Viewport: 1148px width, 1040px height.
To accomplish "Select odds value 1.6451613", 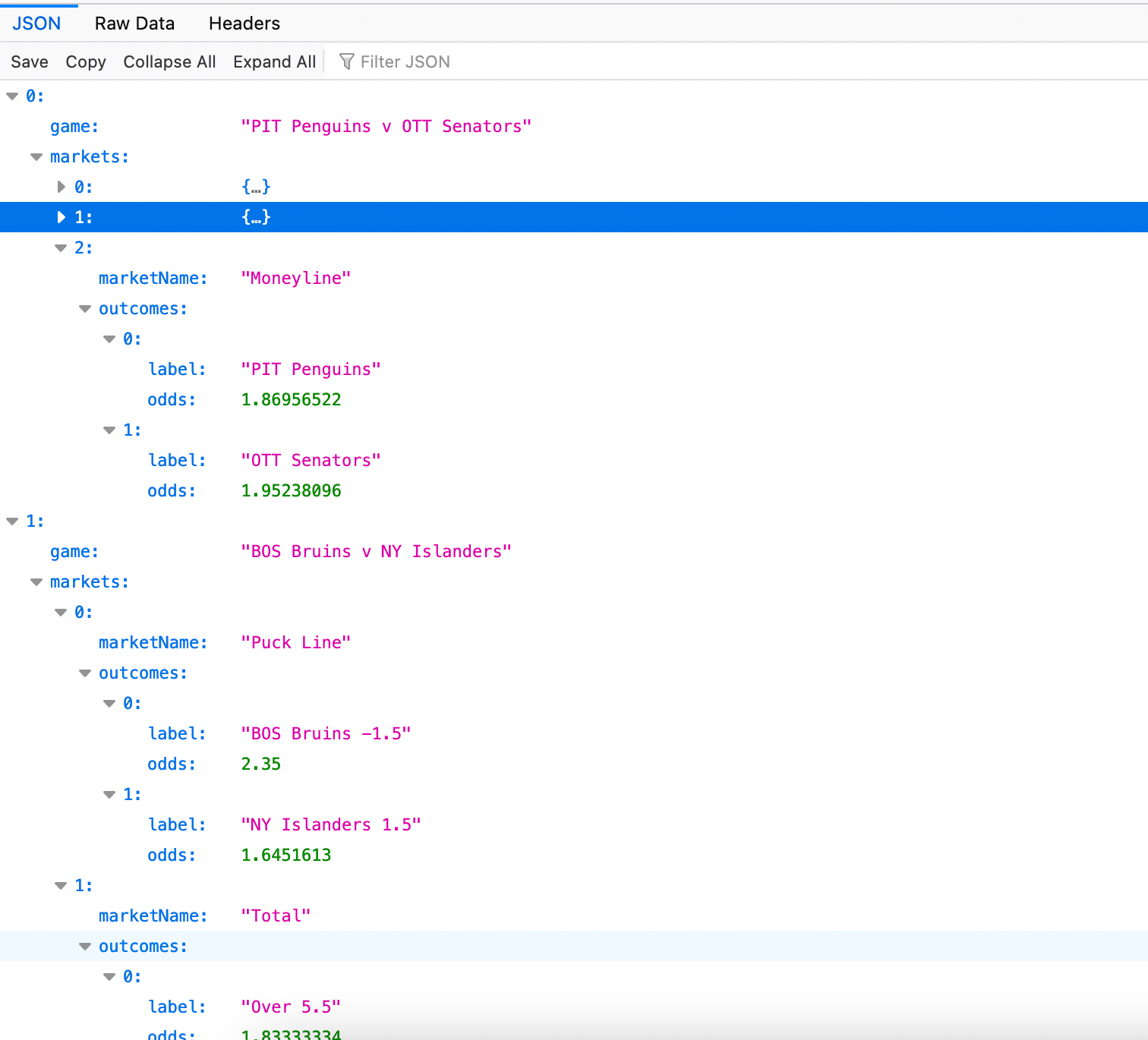I will click(x=286, y=855).
